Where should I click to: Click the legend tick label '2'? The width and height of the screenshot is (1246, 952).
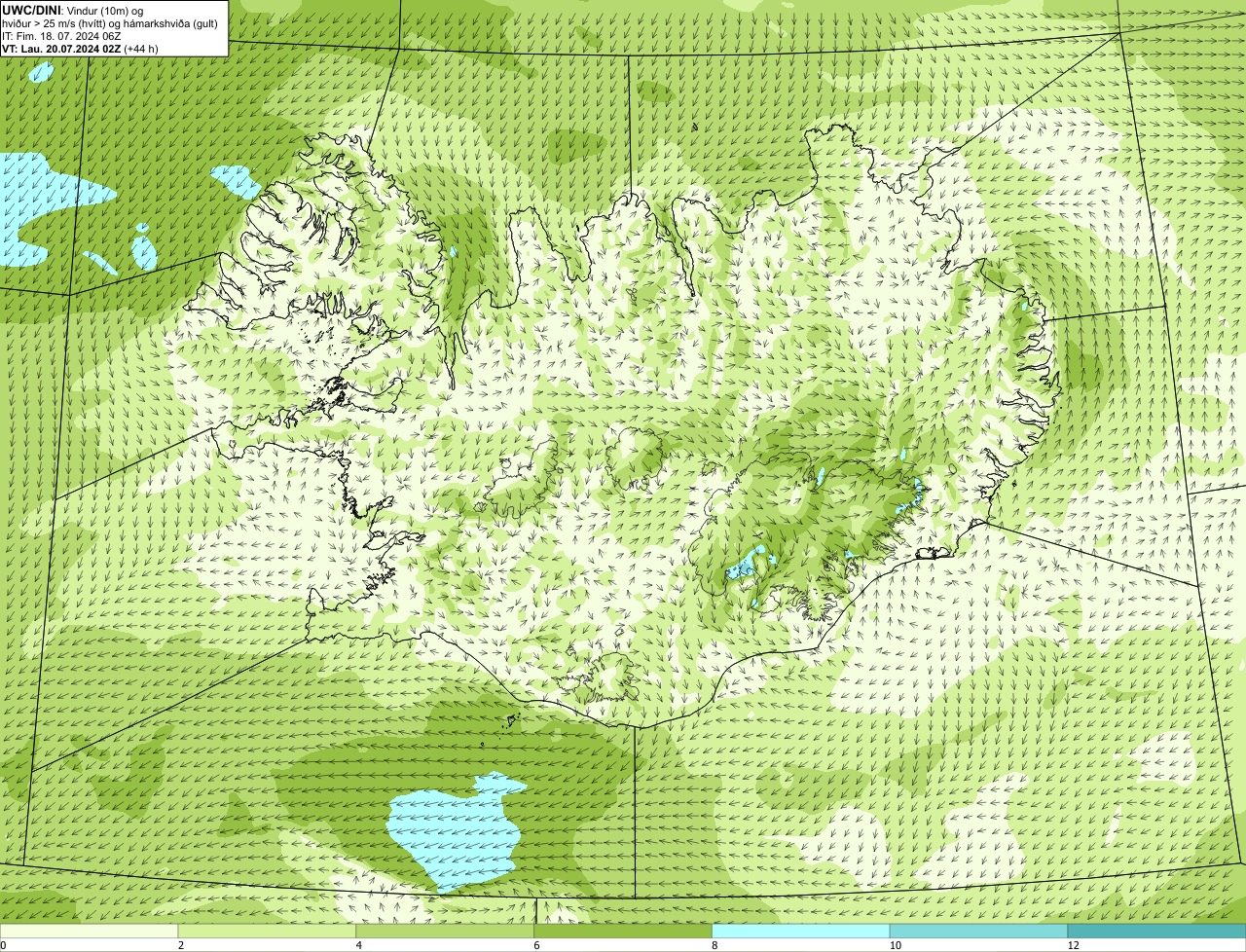click(180, 945)
